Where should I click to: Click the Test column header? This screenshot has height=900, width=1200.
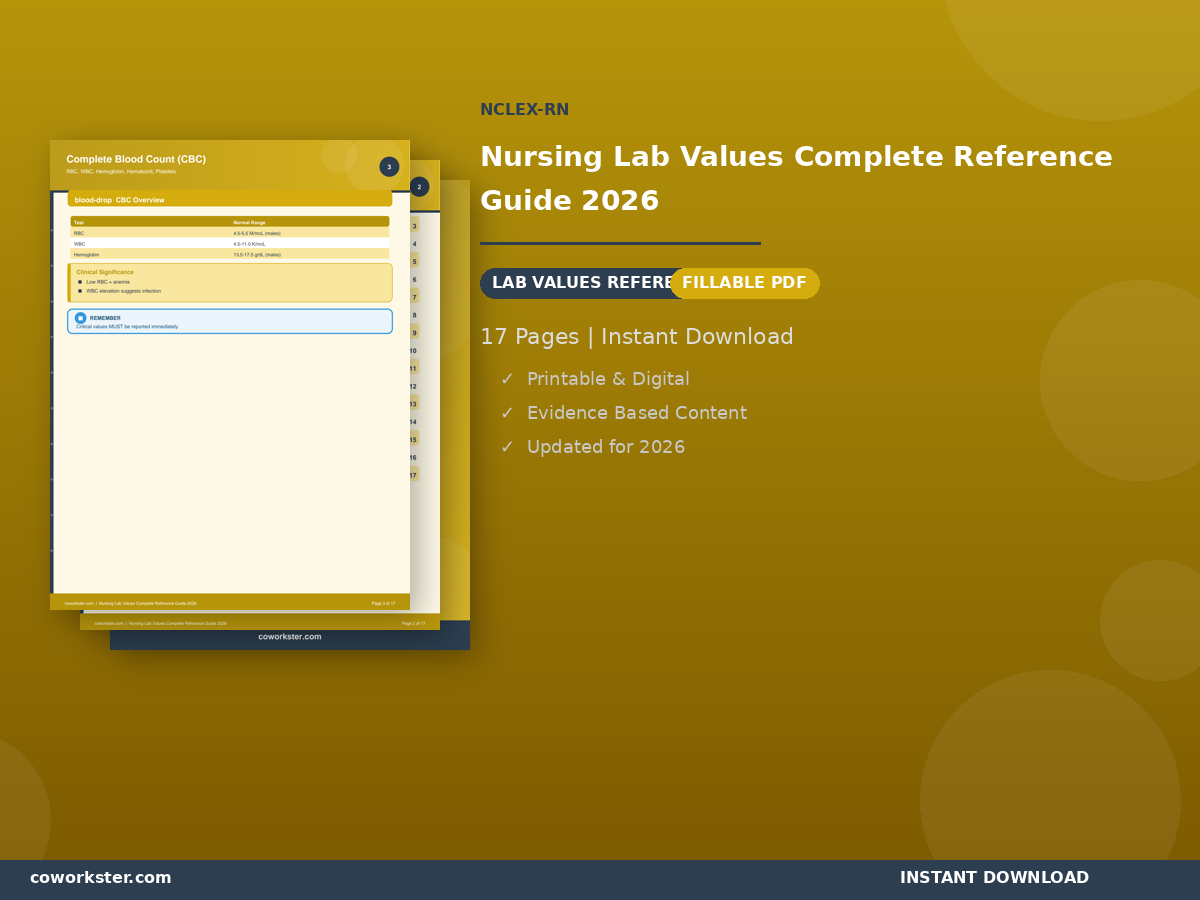[79, 222]
